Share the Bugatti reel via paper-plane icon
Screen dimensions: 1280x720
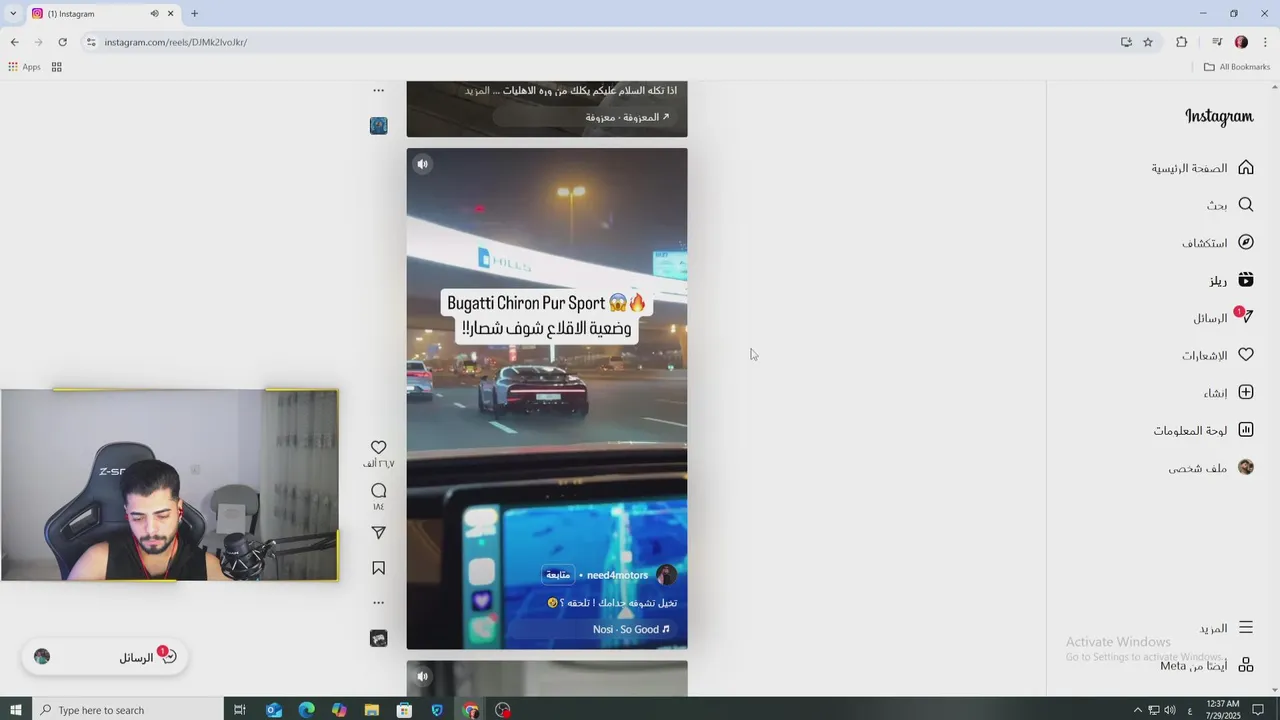tap(378, 533)
